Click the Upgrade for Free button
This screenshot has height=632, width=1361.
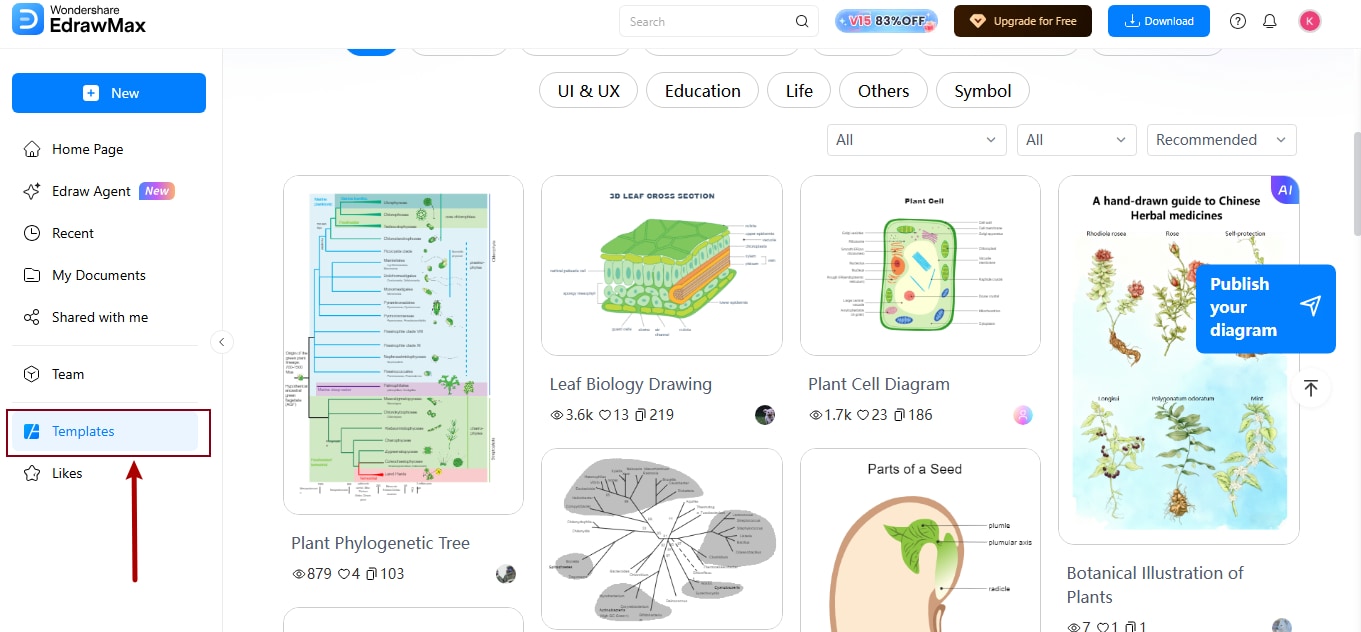pyautogui.click(x=1022, y=20)
